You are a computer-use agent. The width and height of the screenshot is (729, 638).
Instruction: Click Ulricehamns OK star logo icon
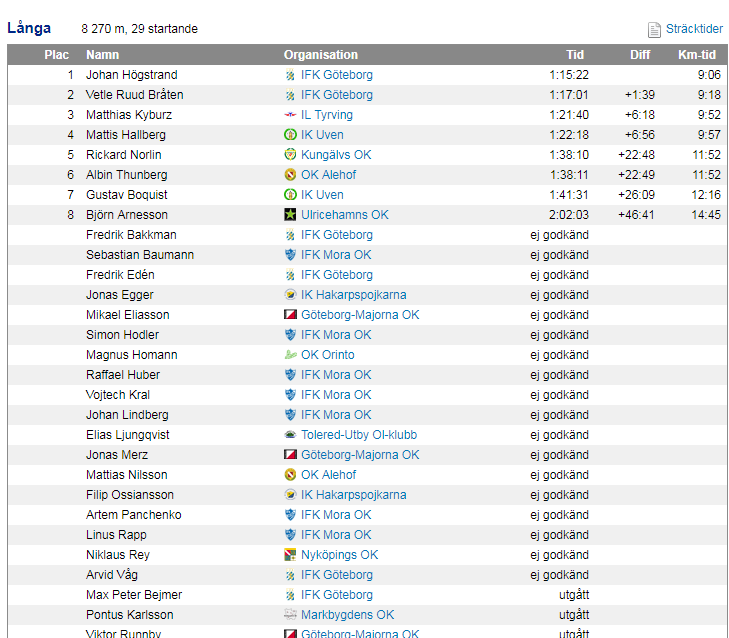(290, 215)
